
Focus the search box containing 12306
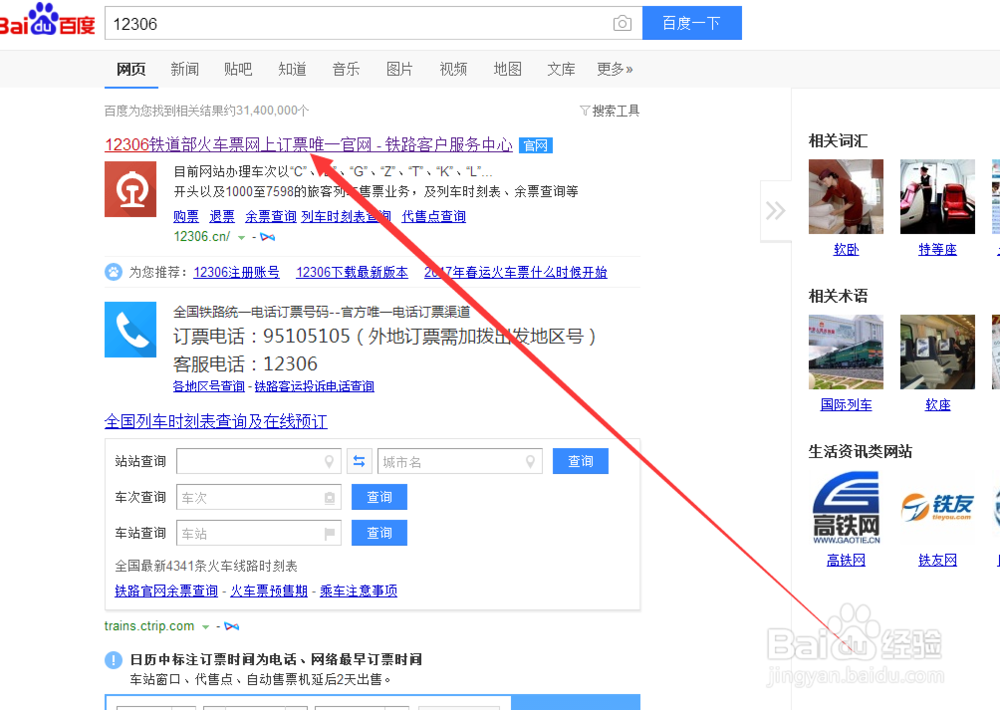[373, 24]
